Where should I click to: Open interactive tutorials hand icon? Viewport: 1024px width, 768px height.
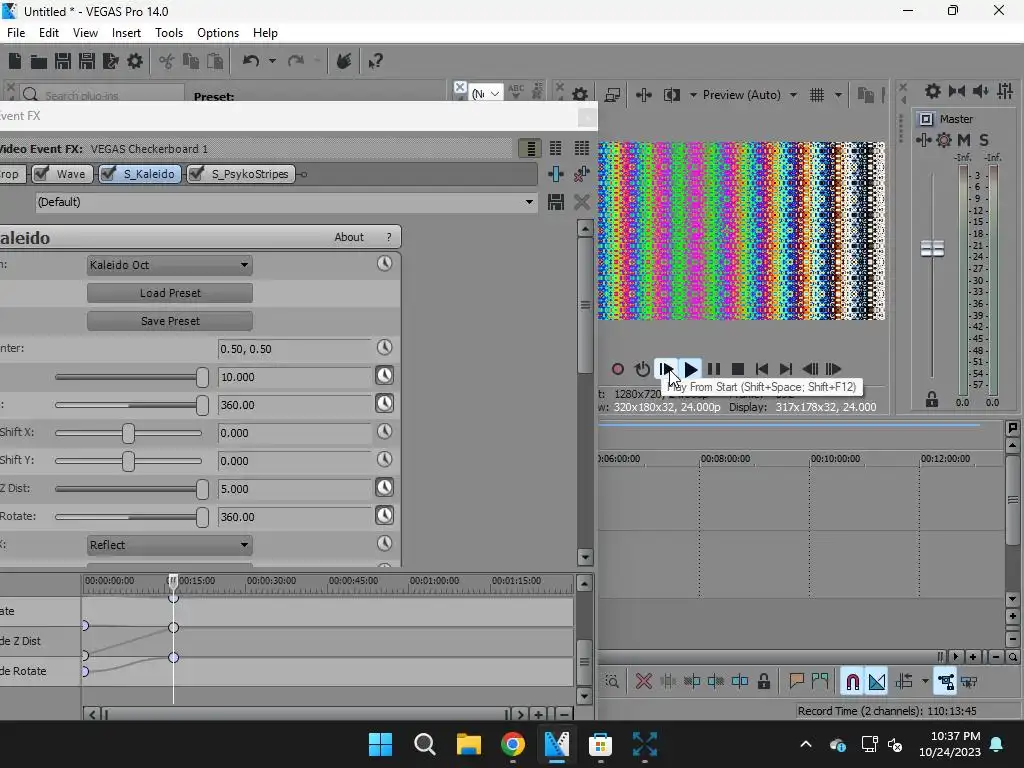(344, 61)
